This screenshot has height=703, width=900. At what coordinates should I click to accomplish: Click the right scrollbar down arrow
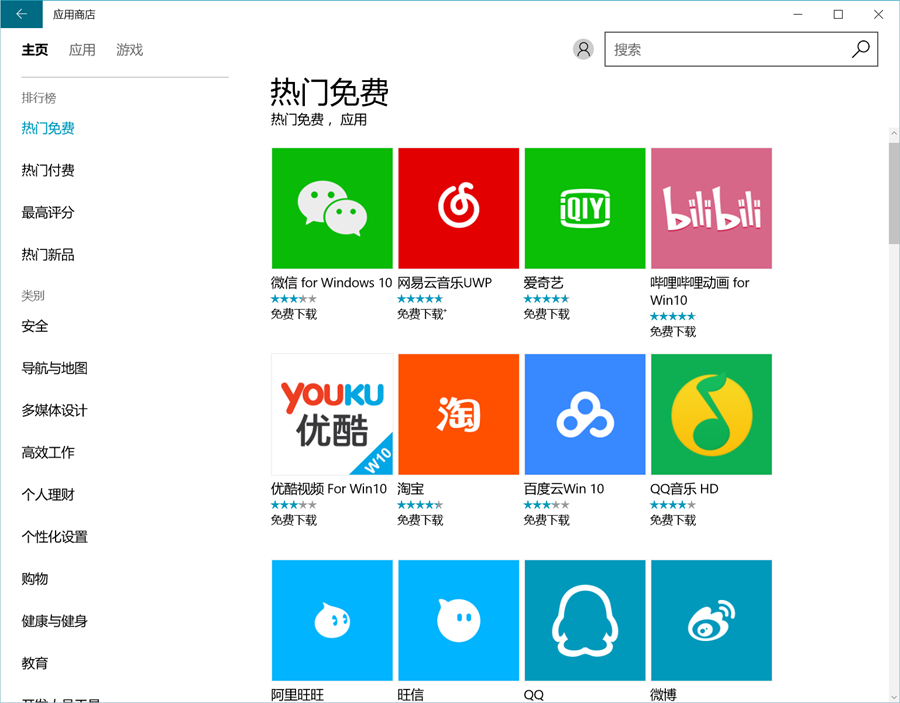pyautogui.click(x=891, y=694)
